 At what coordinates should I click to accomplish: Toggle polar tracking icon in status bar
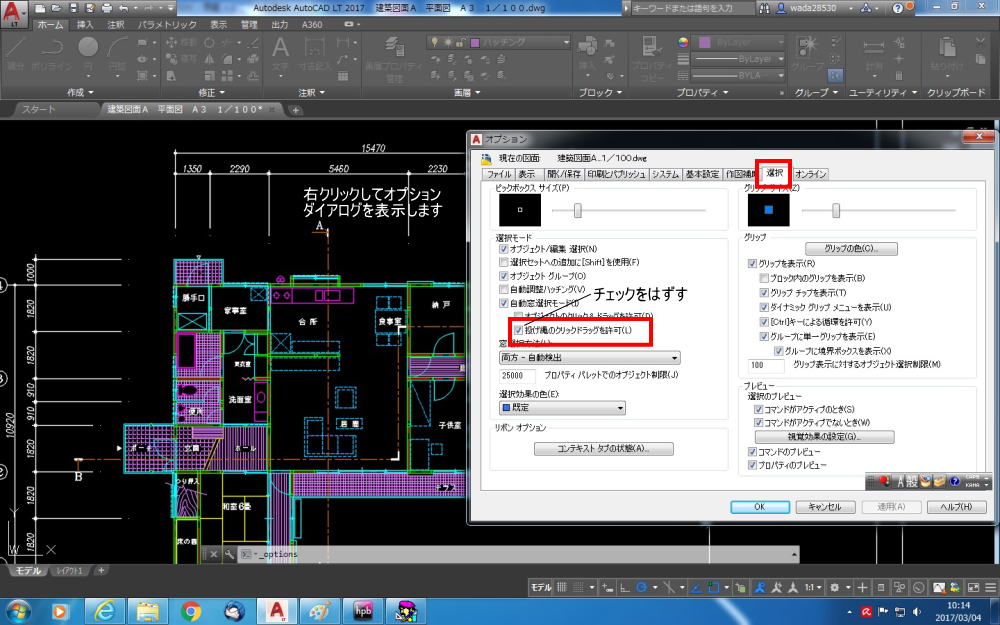click(x=642, y=587)
